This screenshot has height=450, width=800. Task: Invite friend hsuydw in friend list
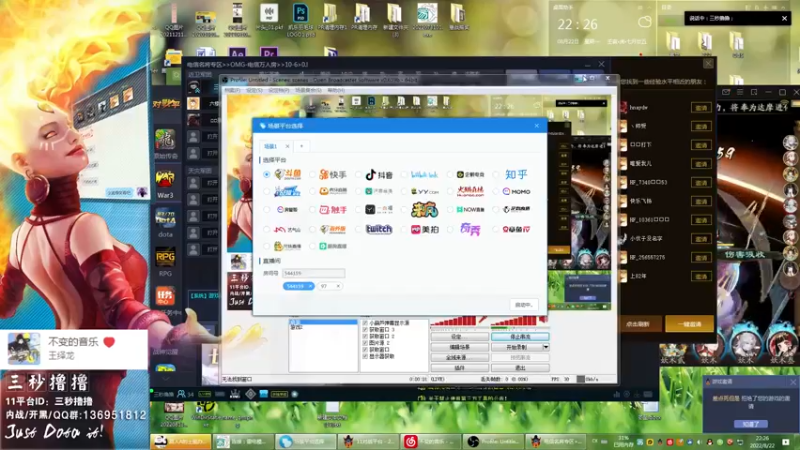[701, 108]
